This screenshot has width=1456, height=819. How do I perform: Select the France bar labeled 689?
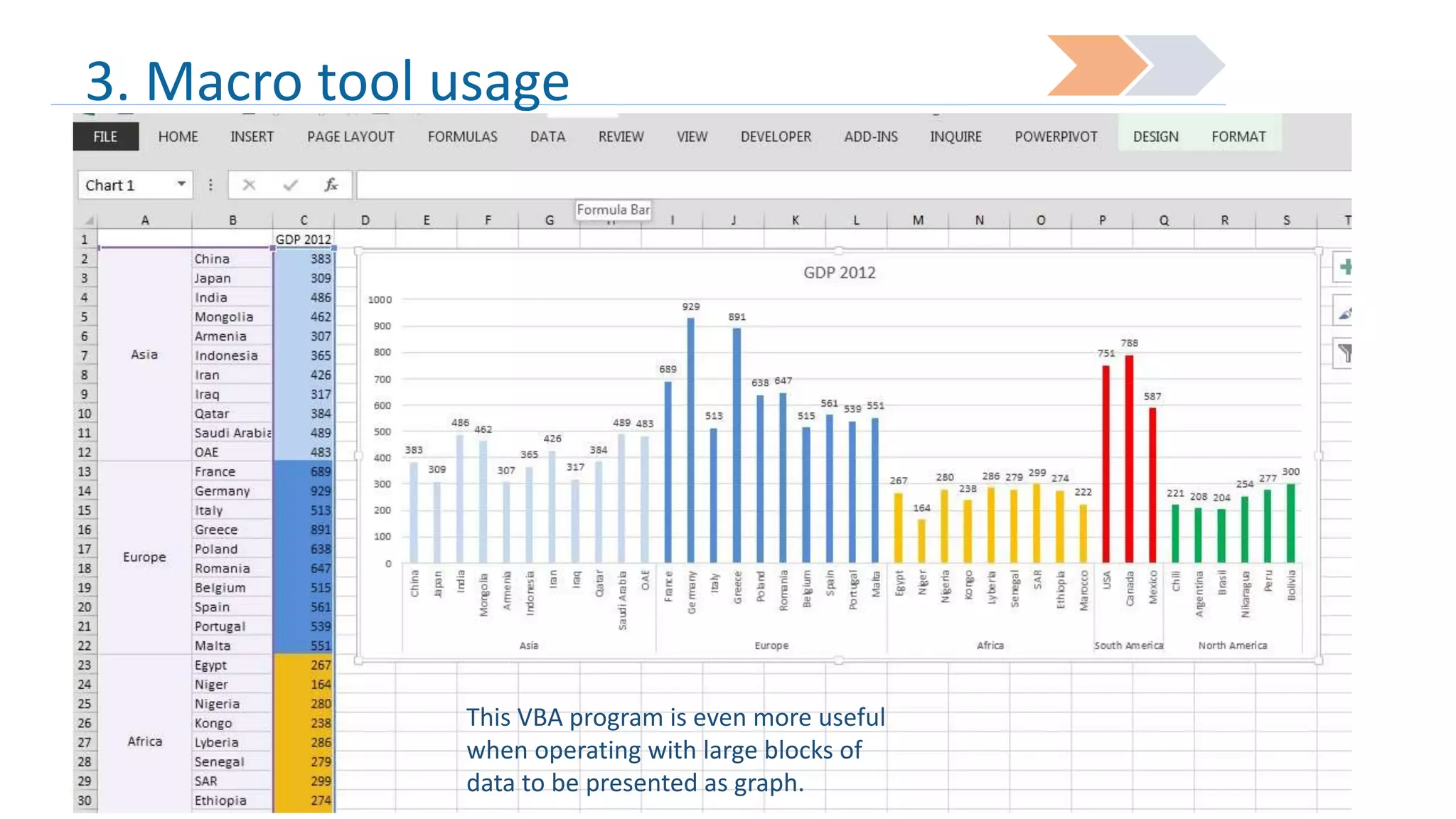tap(668, 473)
